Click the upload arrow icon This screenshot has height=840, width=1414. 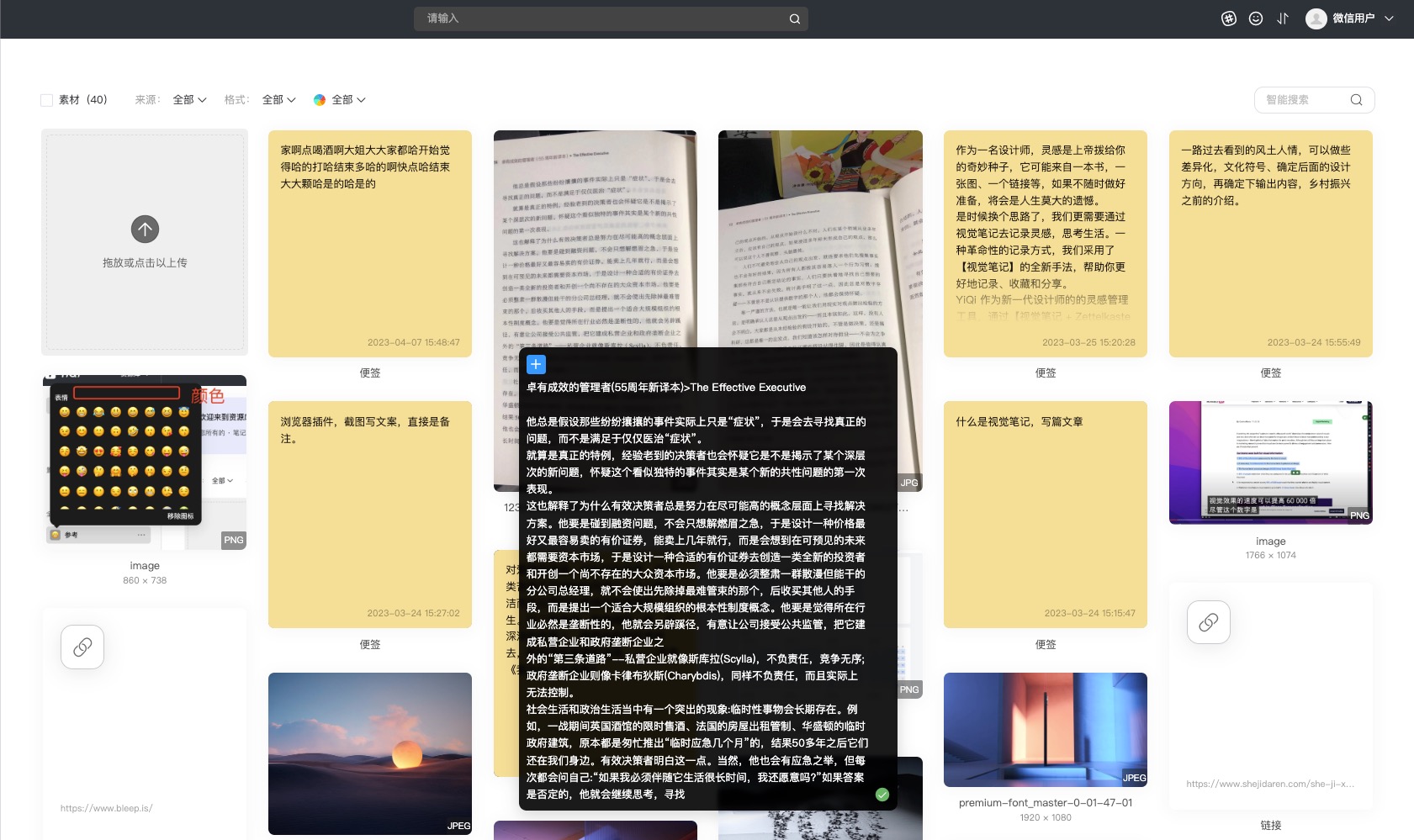click(x=145, y=229)
